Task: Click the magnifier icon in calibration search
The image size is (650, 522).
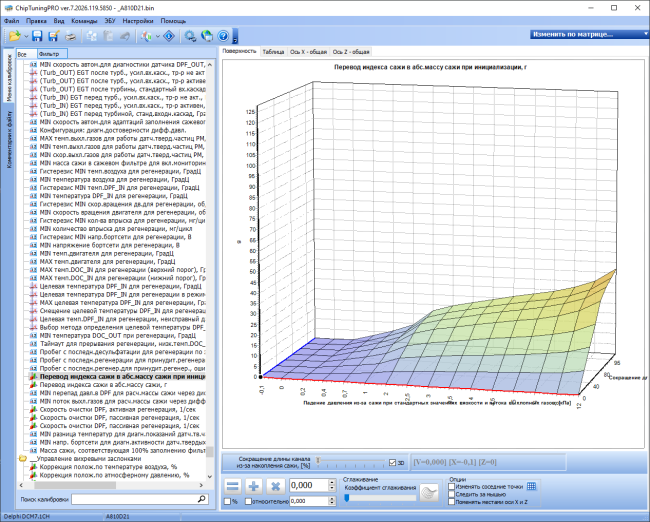Action: [202, 499]
